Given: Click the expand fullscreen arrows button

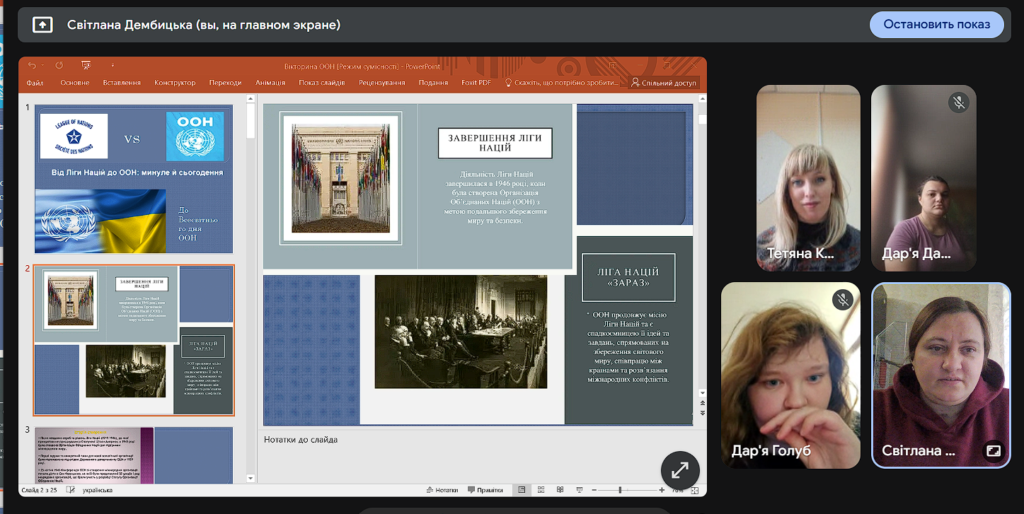Looking at the screenshot, I should (x=680, y=469).
